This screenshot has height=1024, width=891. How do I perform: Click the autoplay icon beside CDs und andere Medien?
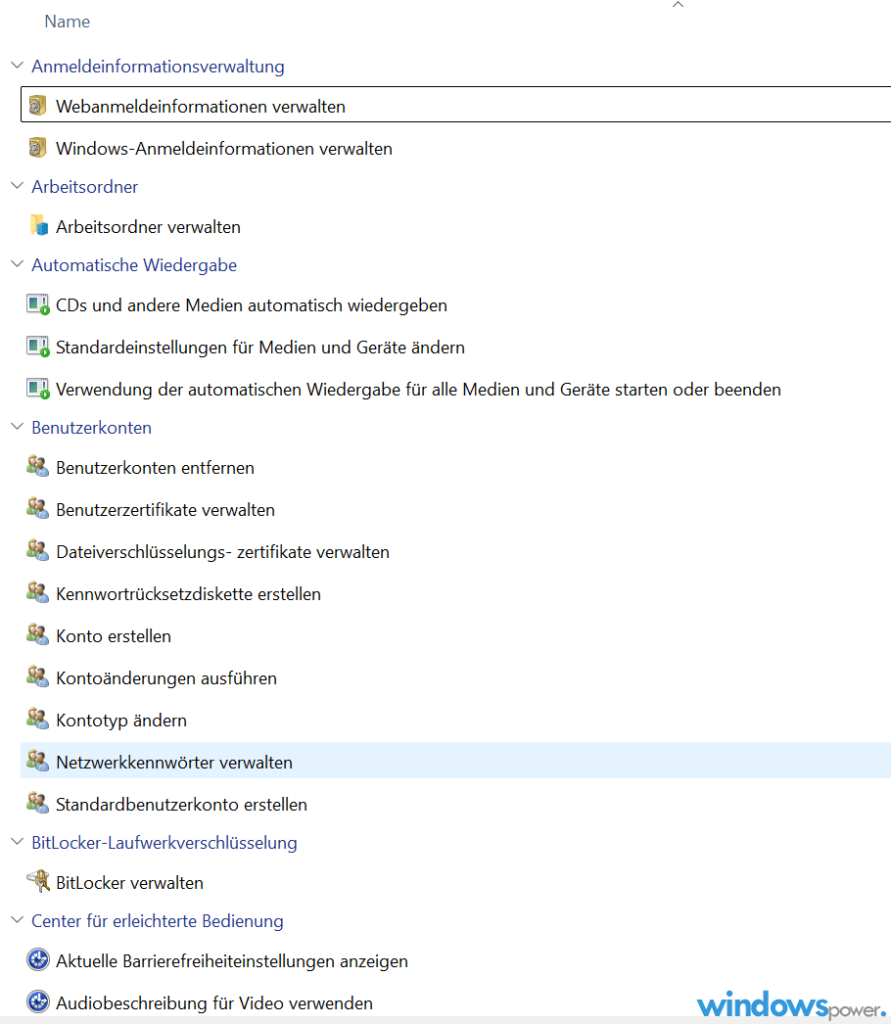click(x=38, y=304)
